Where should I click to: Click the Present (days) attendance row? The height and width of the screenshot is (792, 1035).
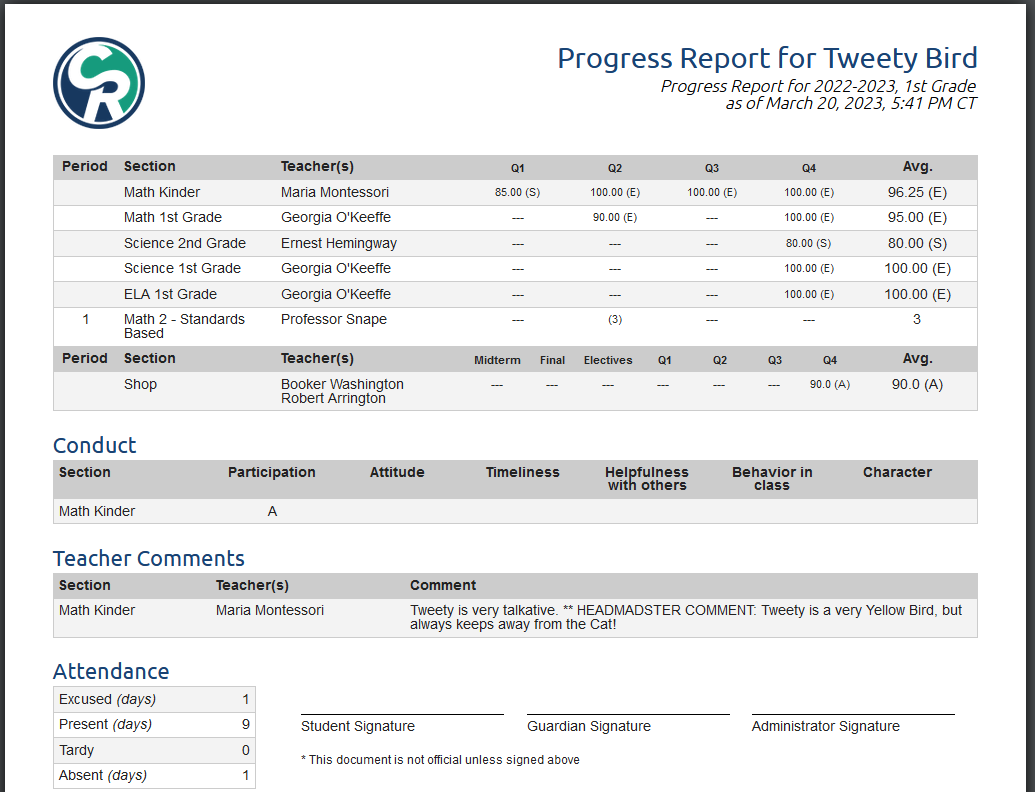click(105, 724)
